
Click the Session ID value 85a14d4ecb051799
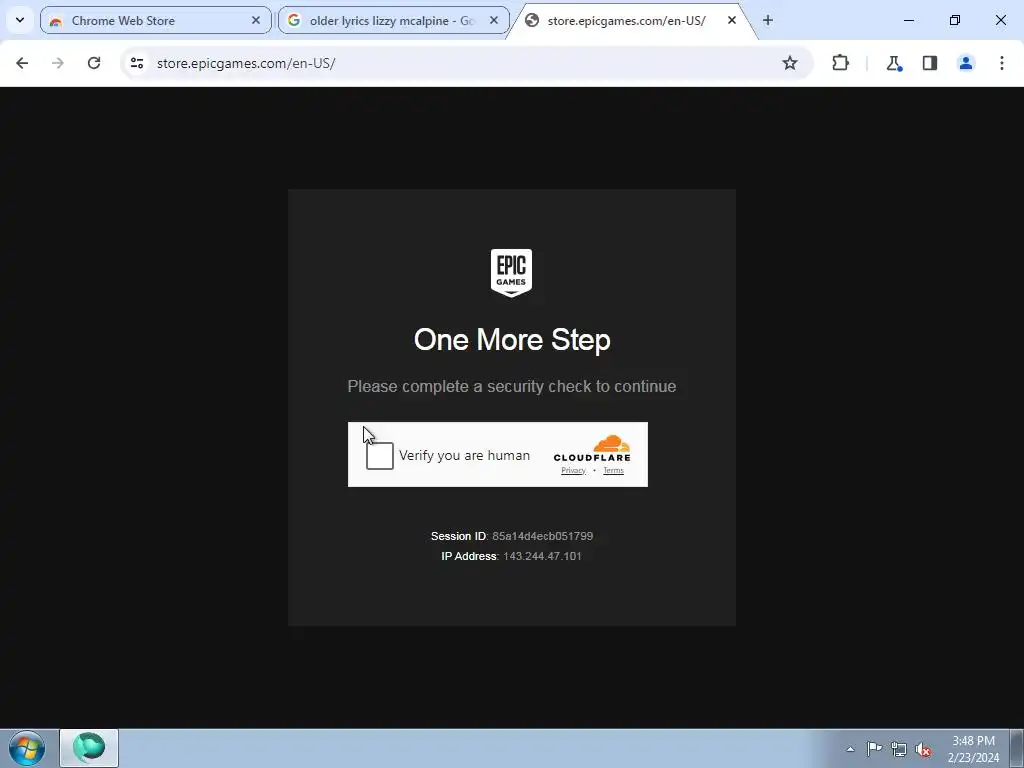[x=543, y=536]
